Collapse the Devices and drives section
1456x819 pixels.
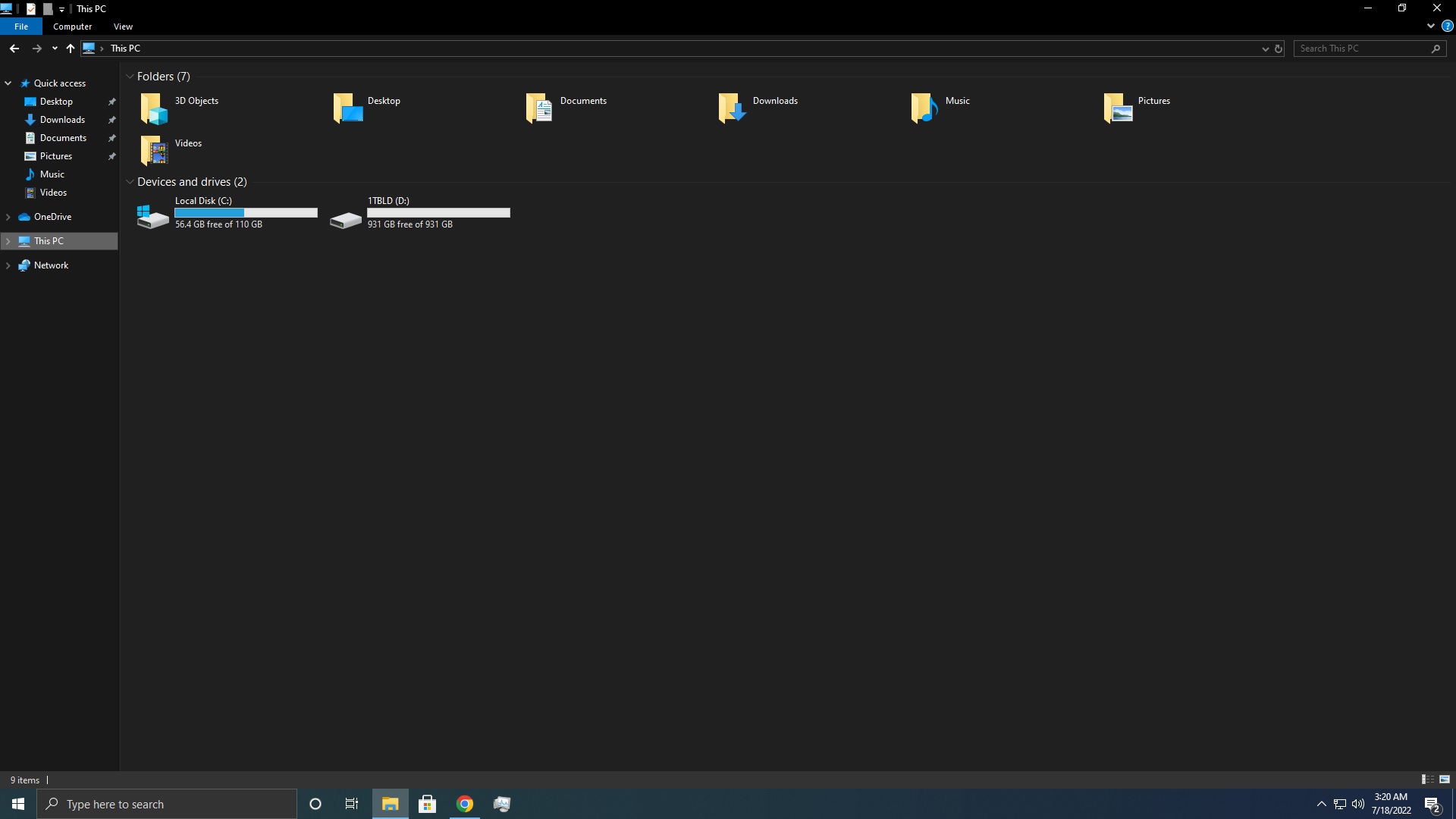tap(130, 182)
